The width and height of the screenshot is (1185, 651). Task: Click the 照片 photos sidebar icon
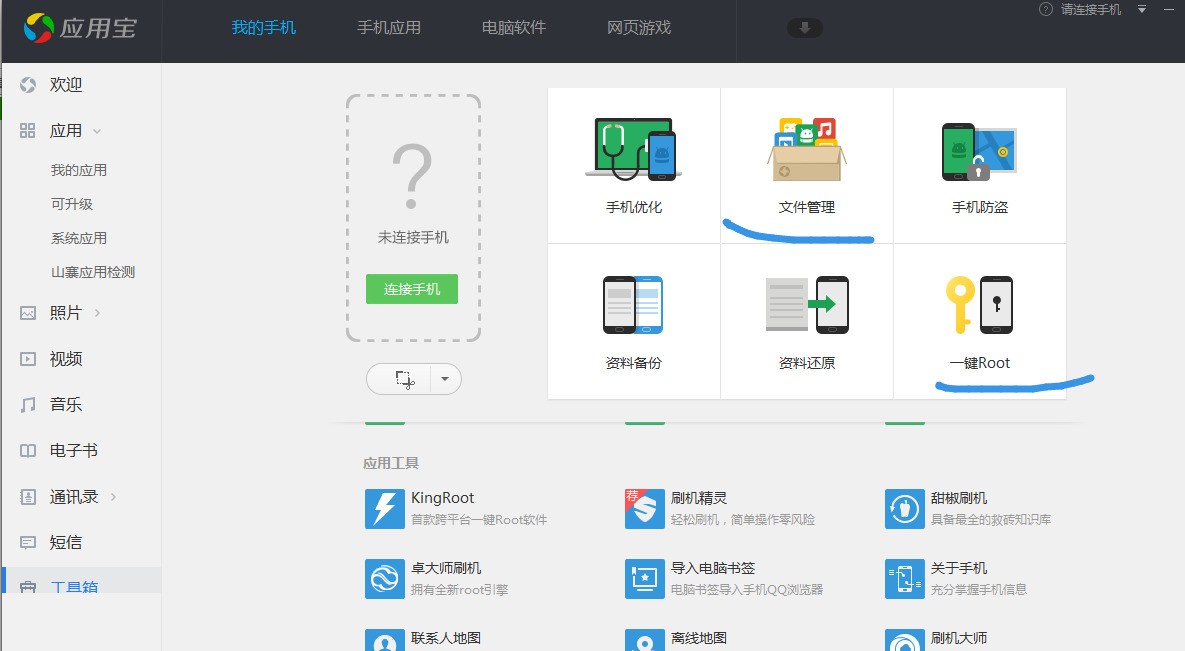coord(28,313)
